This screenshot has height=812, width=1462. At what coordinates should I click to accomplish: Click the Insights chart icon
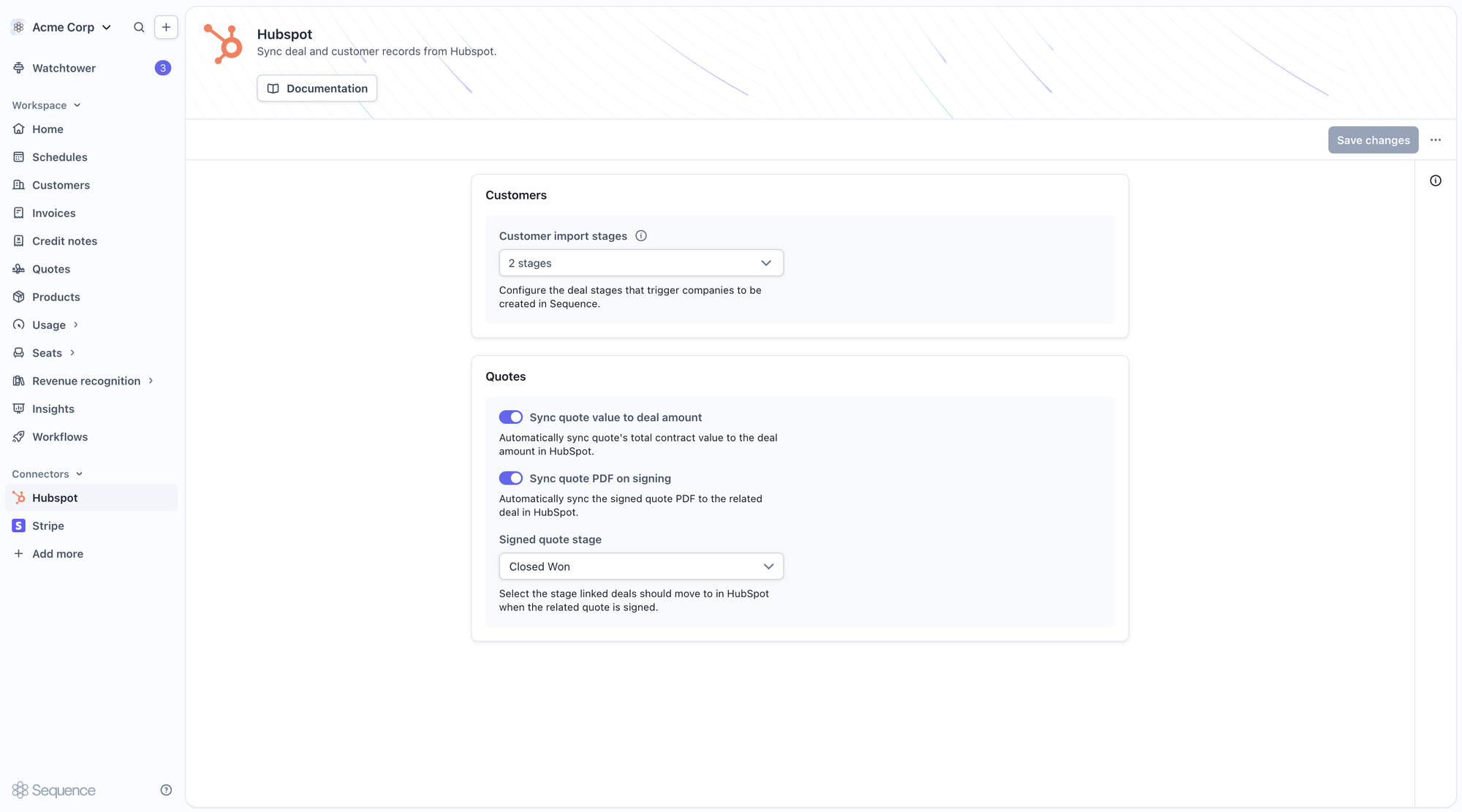click(19, 409)
